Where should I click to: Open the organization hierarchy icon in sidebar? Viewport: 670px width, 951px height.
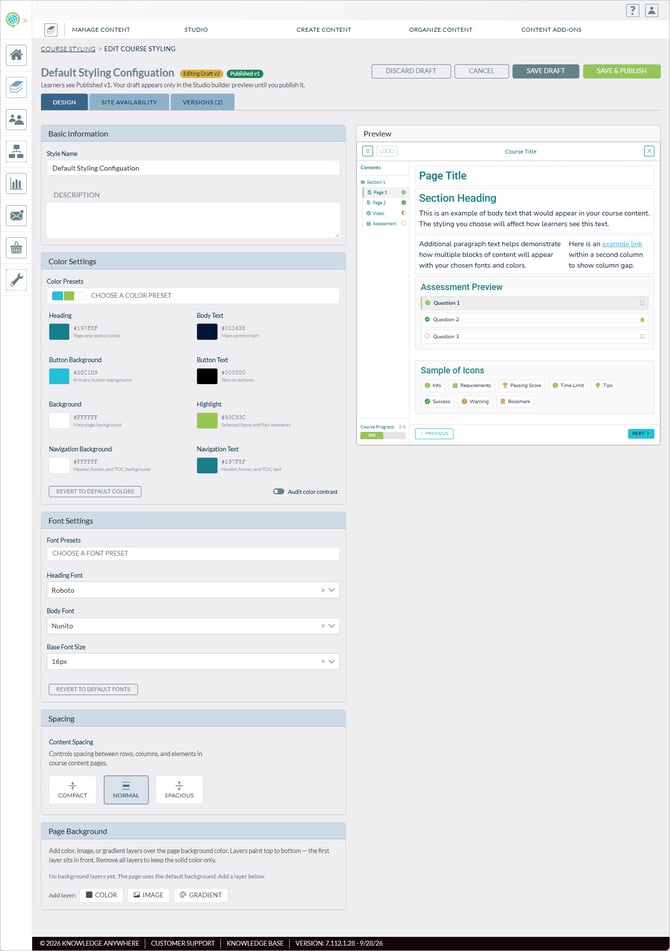coord(16,152)
